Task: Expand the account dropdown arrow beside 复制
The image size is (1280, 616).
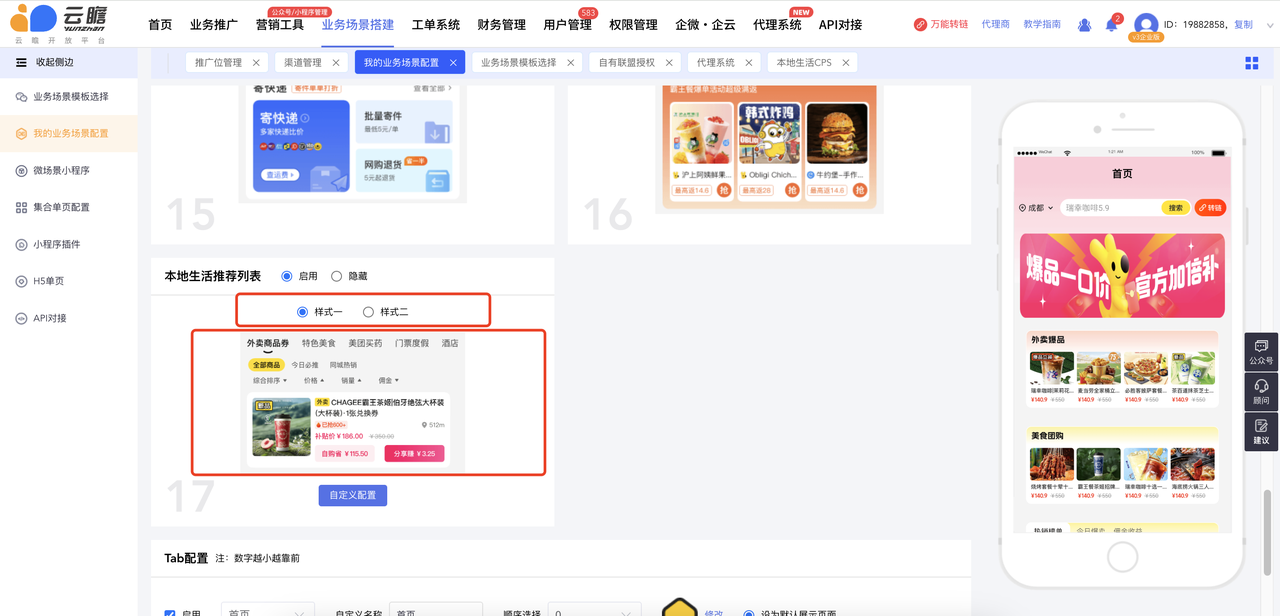Action: tap(1270, 25)
